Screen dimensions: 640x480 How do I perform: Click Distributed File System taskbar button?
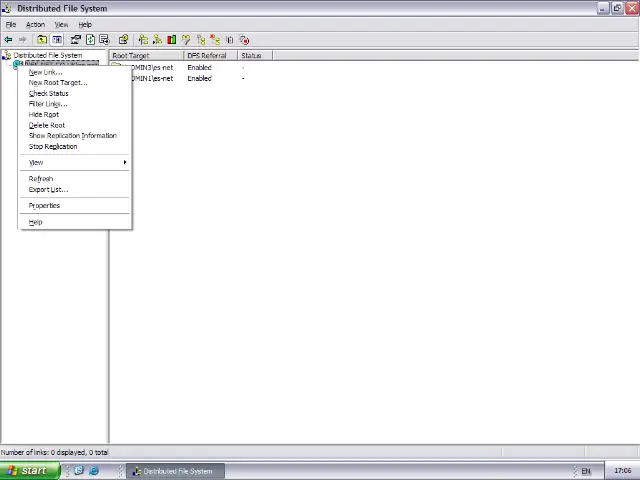176,471
